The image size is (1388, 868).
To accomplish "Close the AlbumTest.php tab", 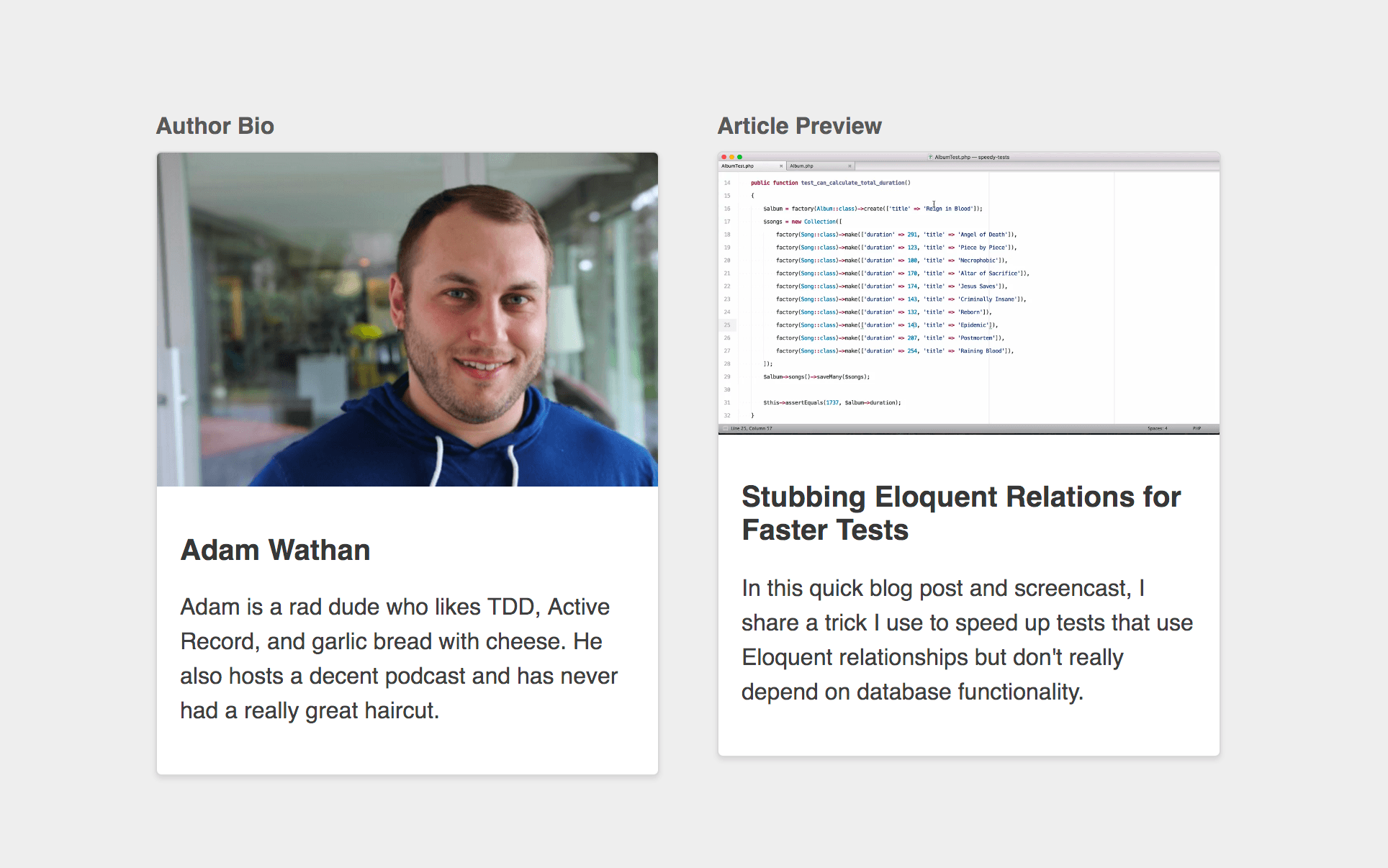I will coord(781,166).
